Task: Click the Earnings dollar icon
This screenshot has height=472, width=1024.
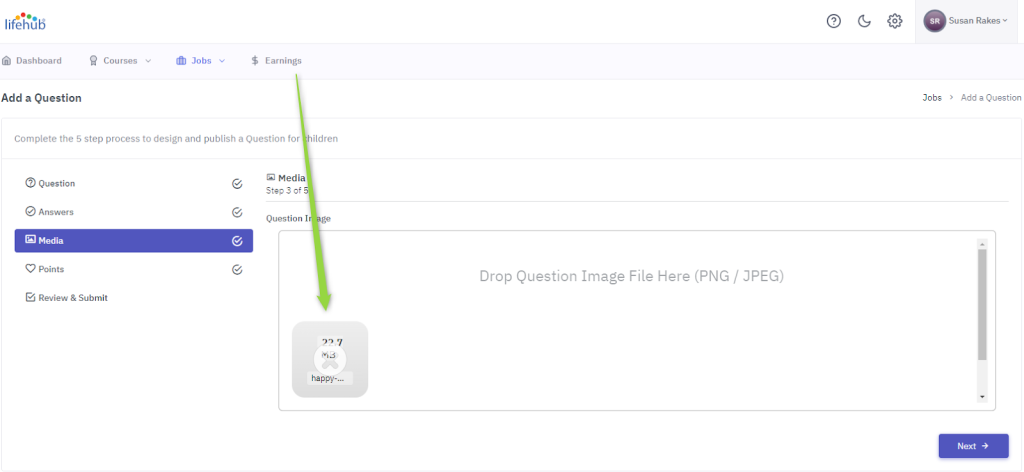Action: [255, 61]
